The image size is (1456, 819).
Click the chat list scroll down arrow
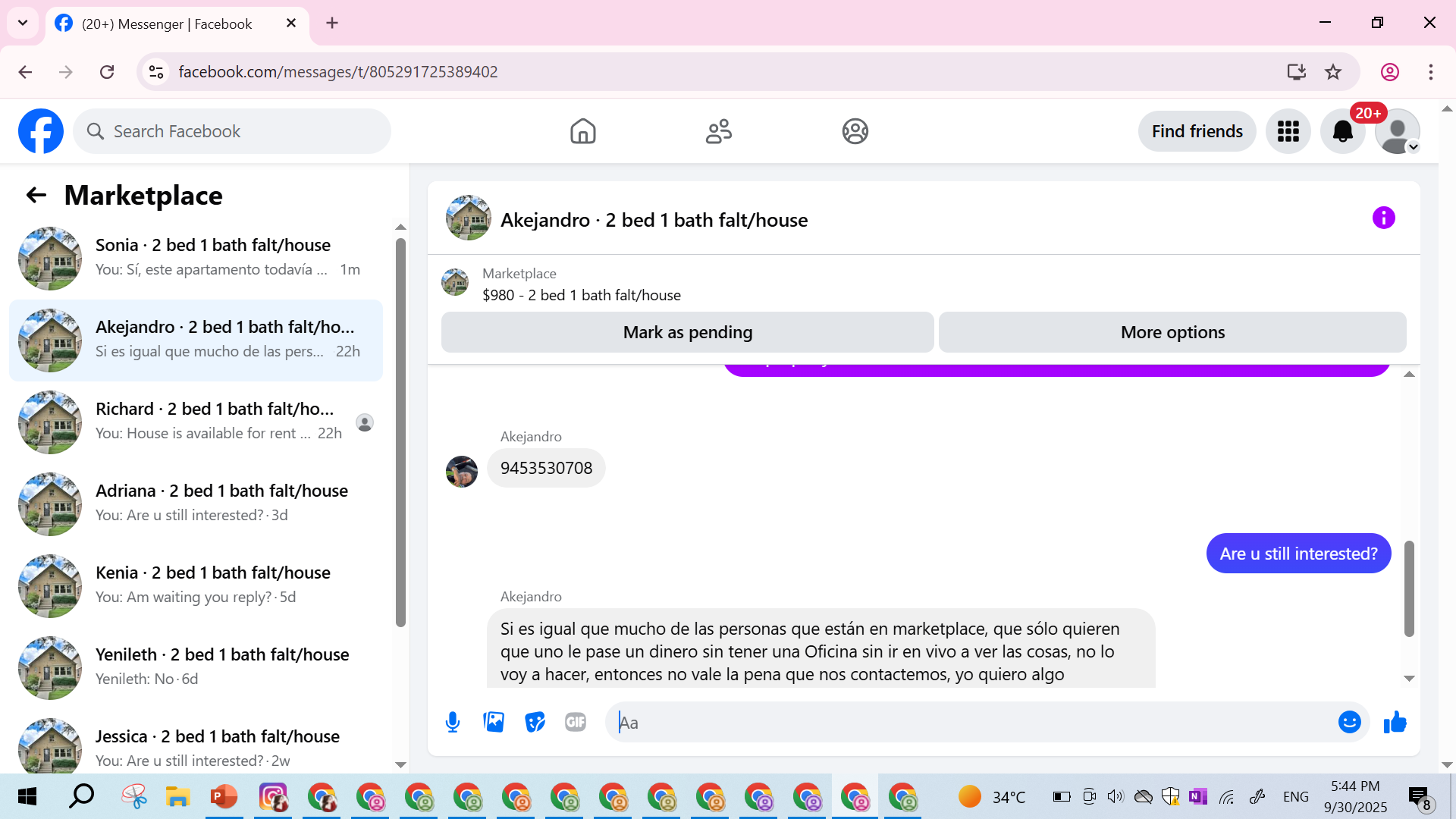pos(400,765)
